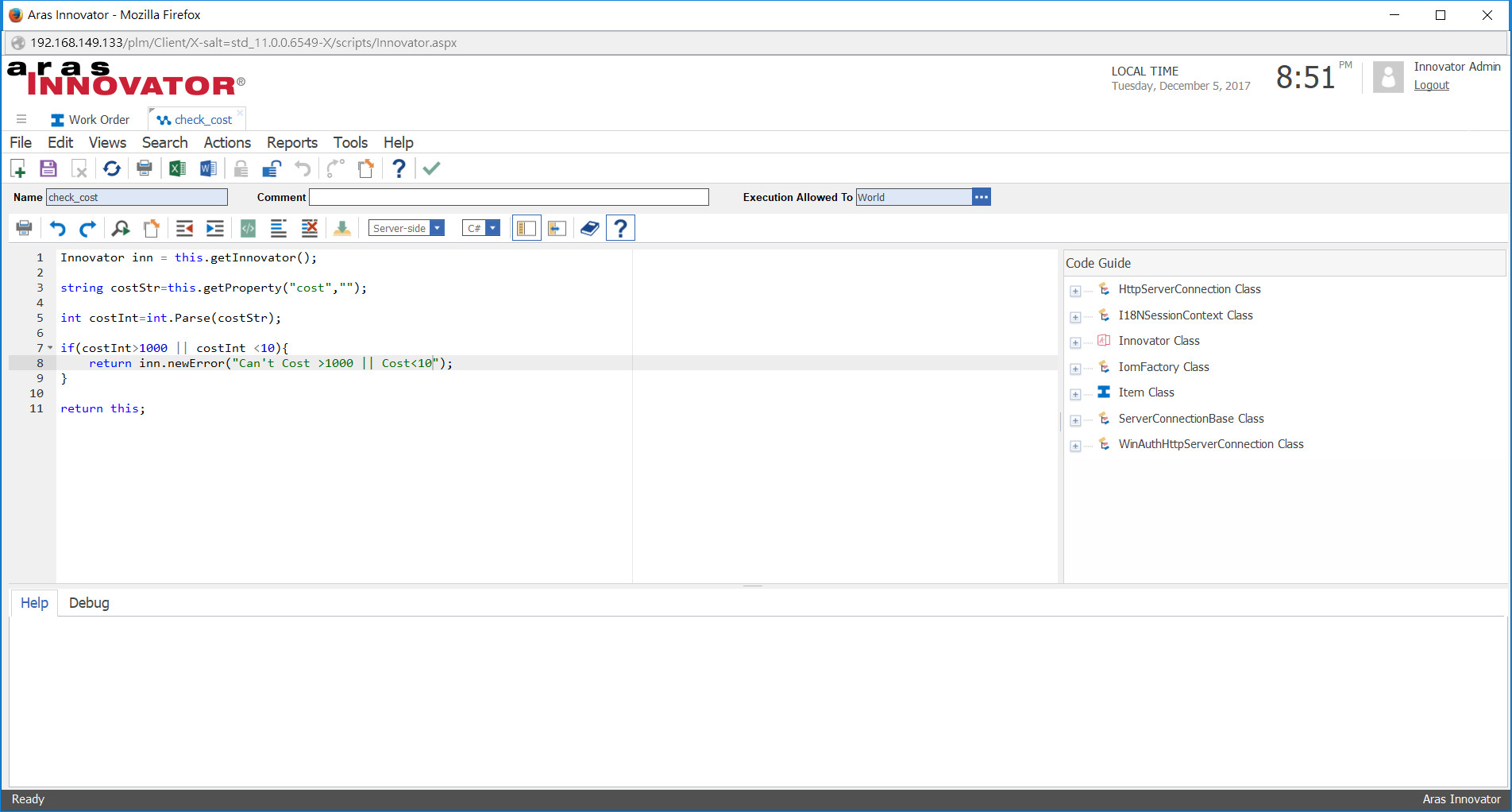The width and height of the screenshot is (1512, 812).
Task: Click the green code-tag icon in the editor toolbar
Action: (248, 228)
